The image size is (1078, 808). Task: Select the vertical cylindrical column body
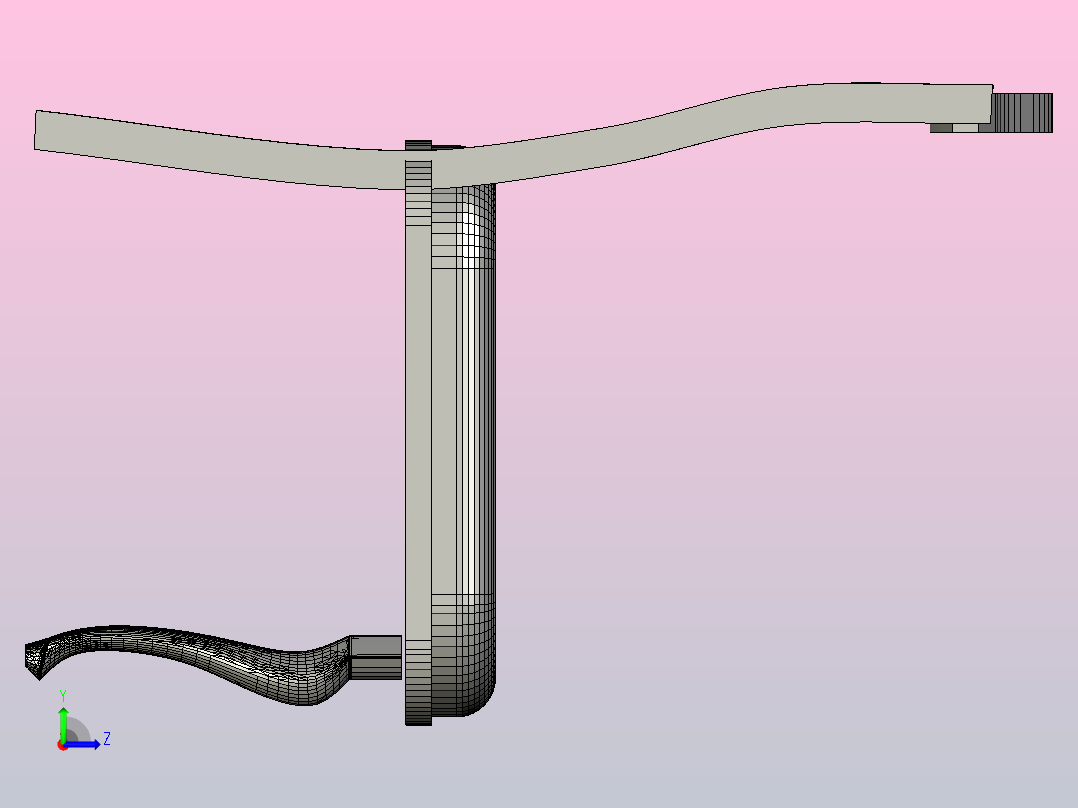click(462, 450)
